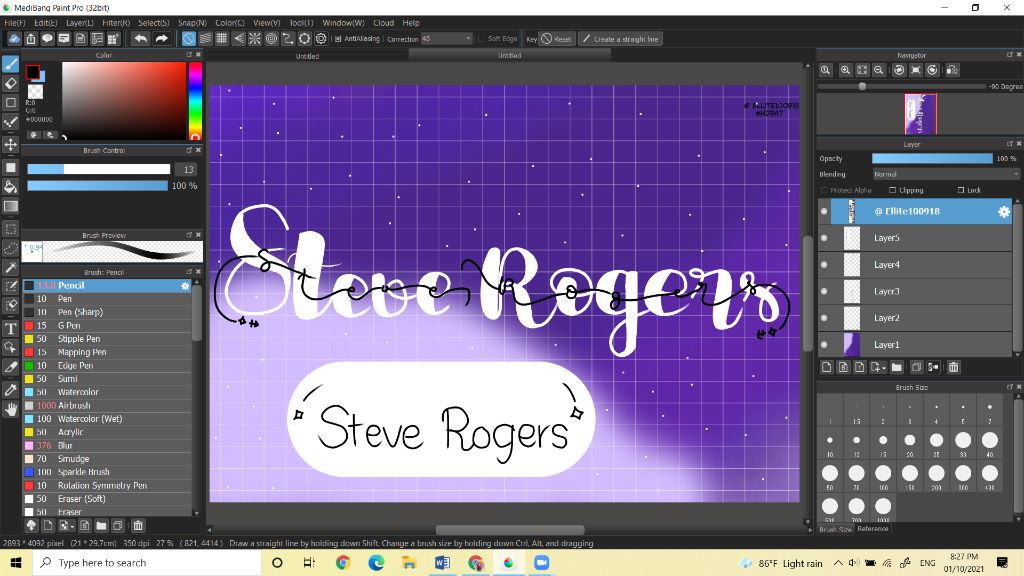Duplicate layer icon in Layer panel

pos(916,367)
